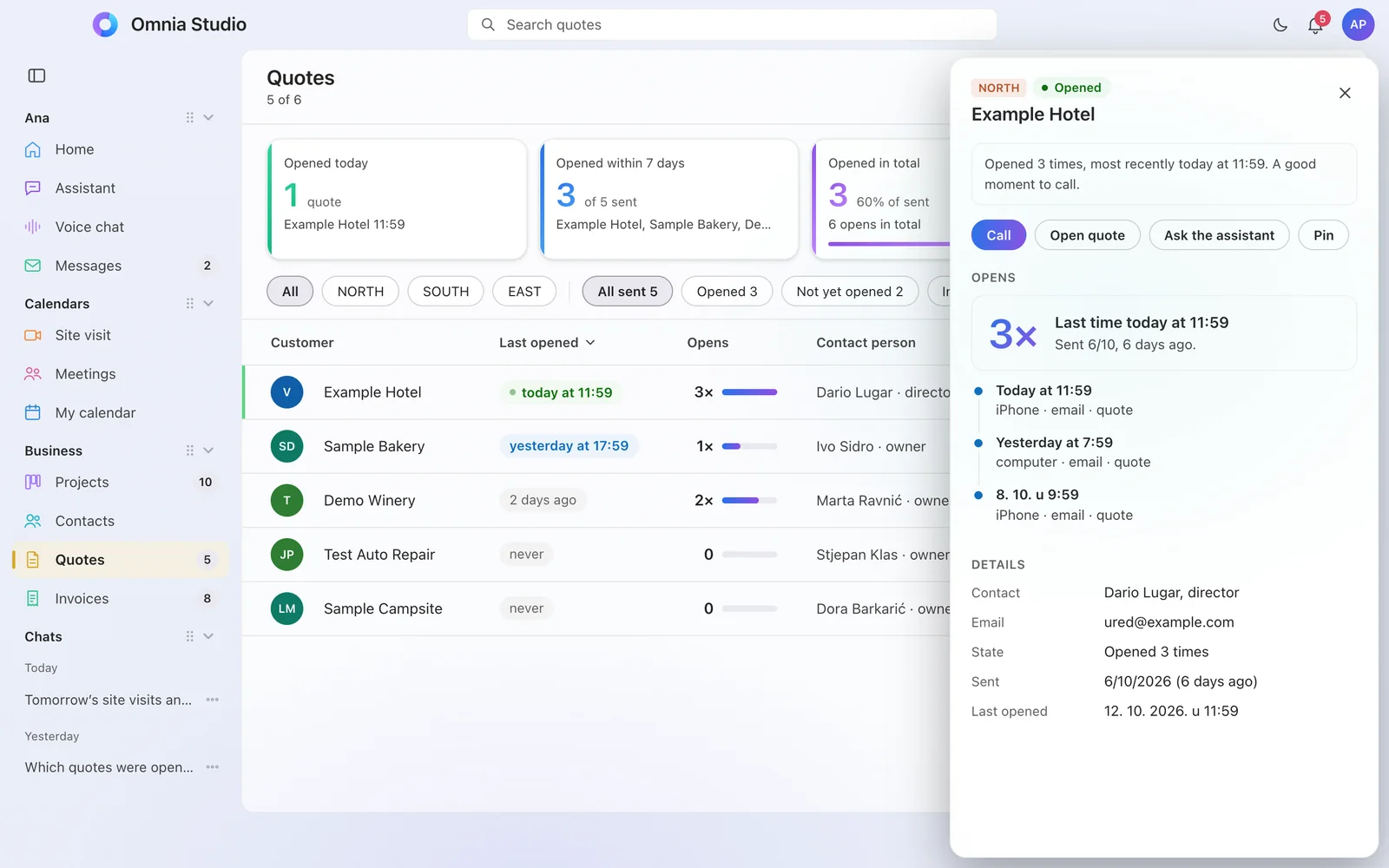1389x868 pixels.
Task: Open Contacts in sidebar
Action: [x=120, y=521]
